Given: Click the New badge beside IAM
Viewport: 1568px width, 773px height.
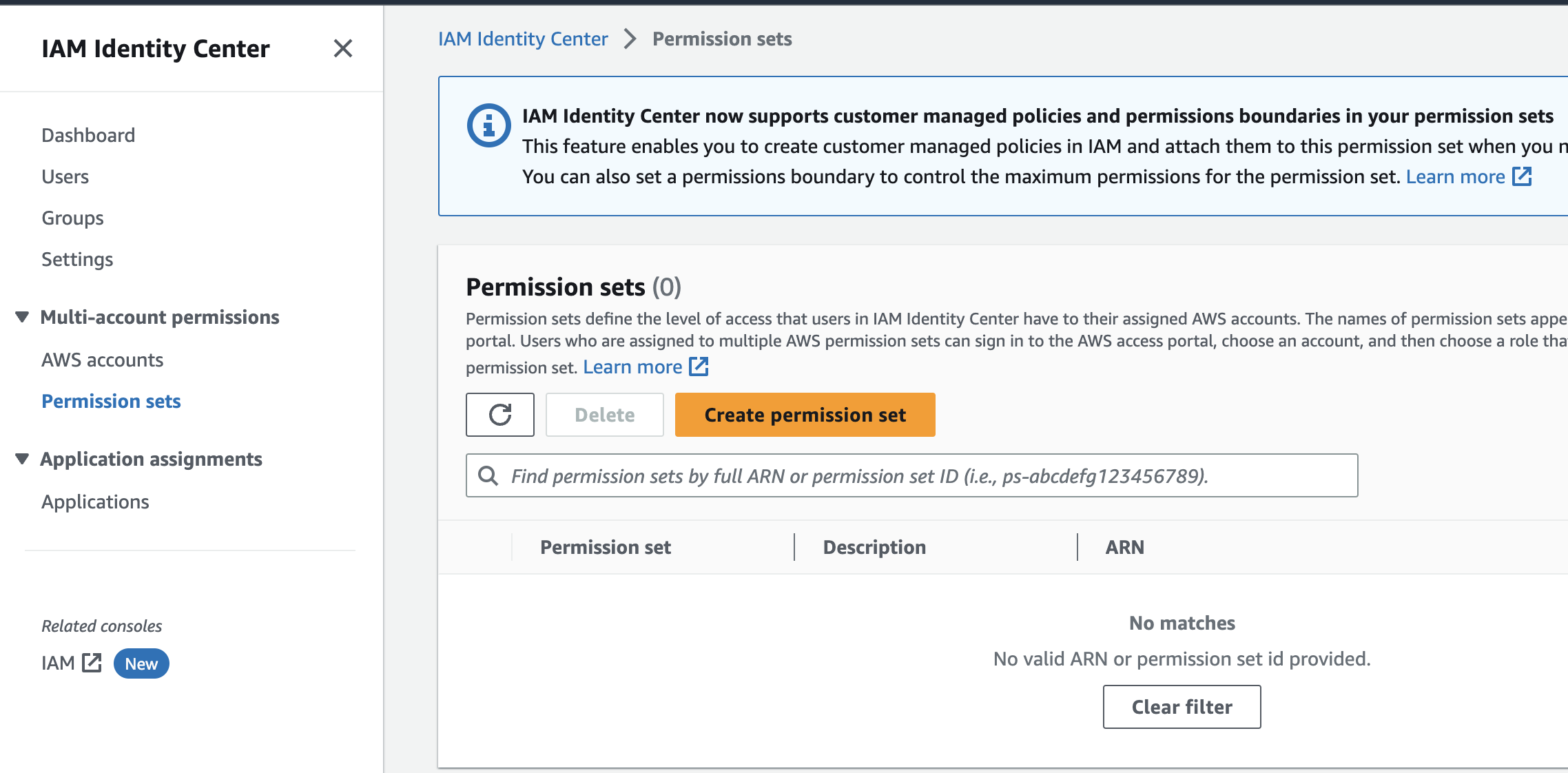Looking at the screenshot, I should [141, 663].
